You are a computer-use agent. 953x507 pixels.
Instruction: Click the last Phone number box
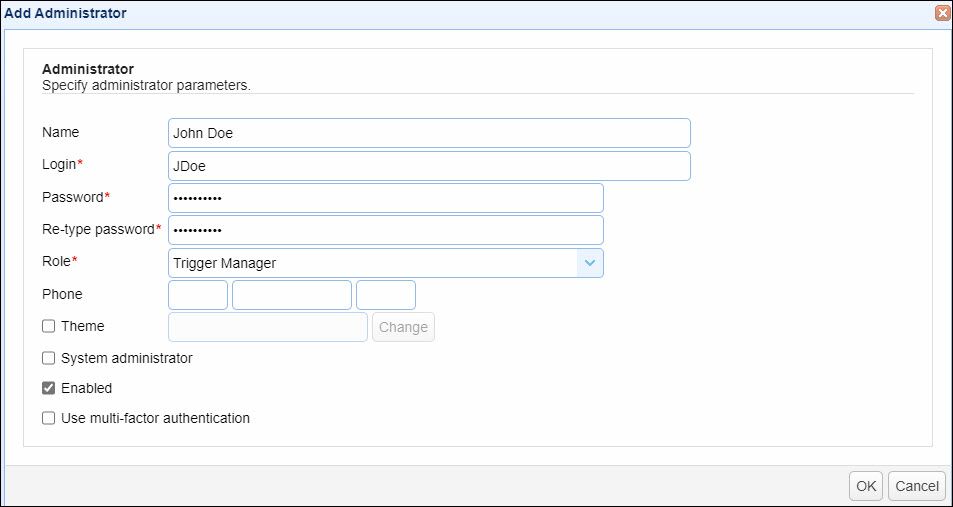(385, 295)
